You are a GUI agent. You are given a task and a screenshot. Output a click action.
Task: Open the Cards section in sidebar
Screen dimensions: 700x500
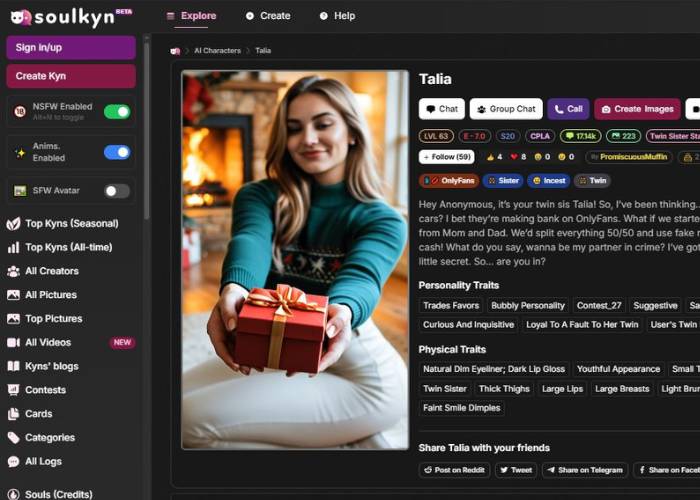38,414
